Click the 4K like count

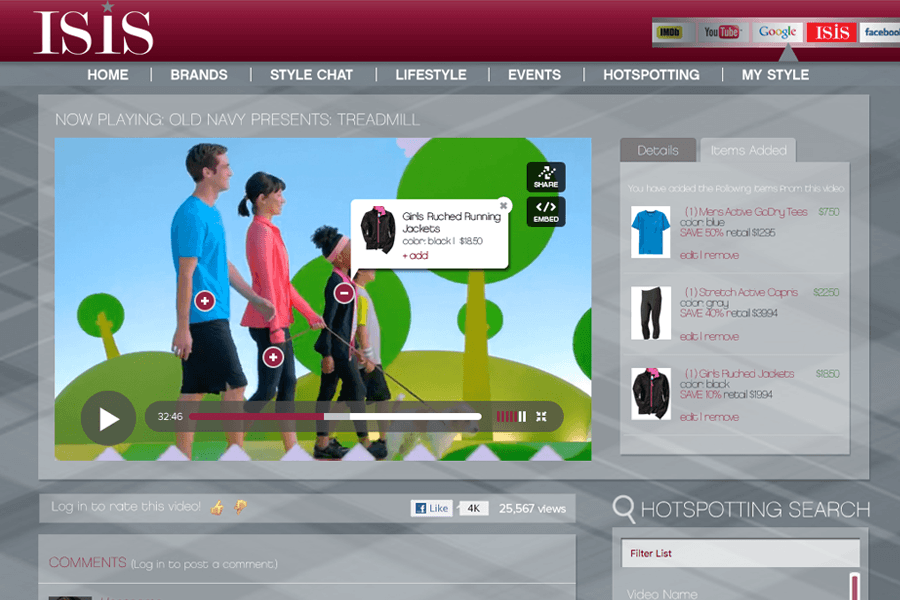click(474, 508)
